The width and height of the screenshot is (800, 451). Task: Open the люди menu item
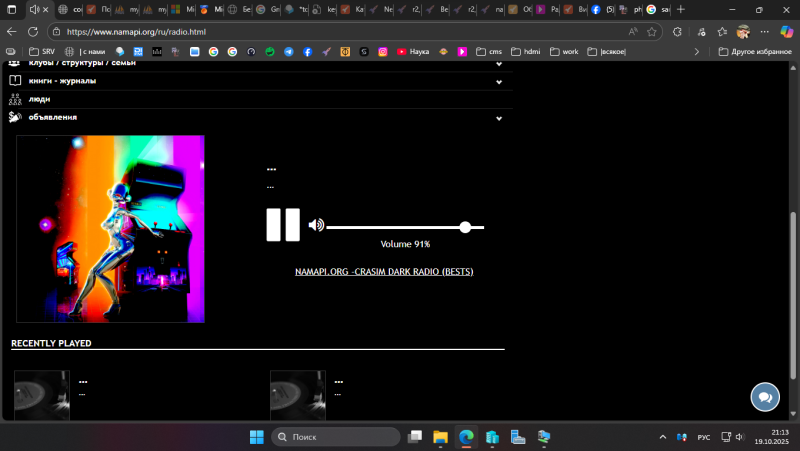39,99
